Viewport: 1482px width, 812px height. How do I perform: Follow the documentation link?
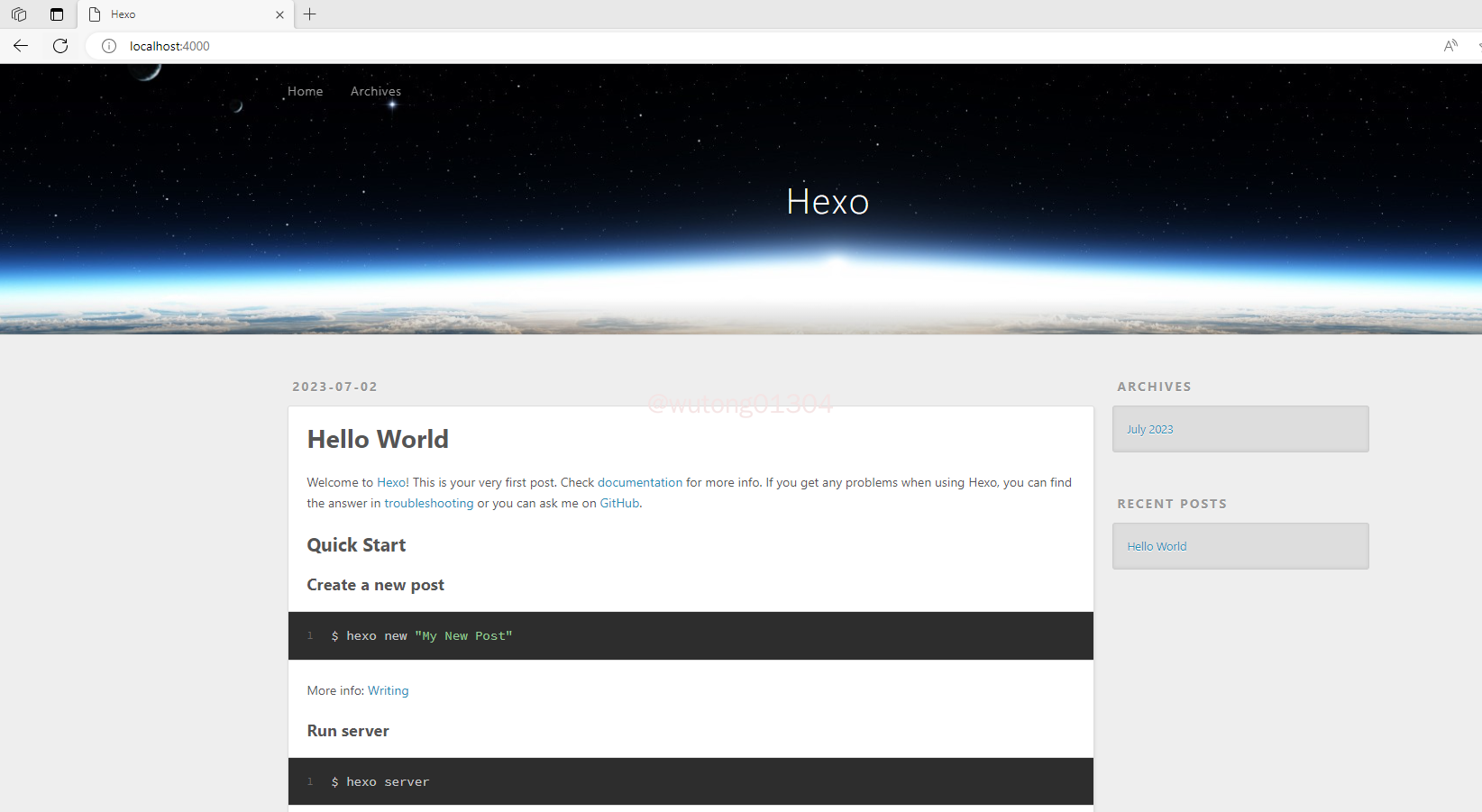pos(640,482)
